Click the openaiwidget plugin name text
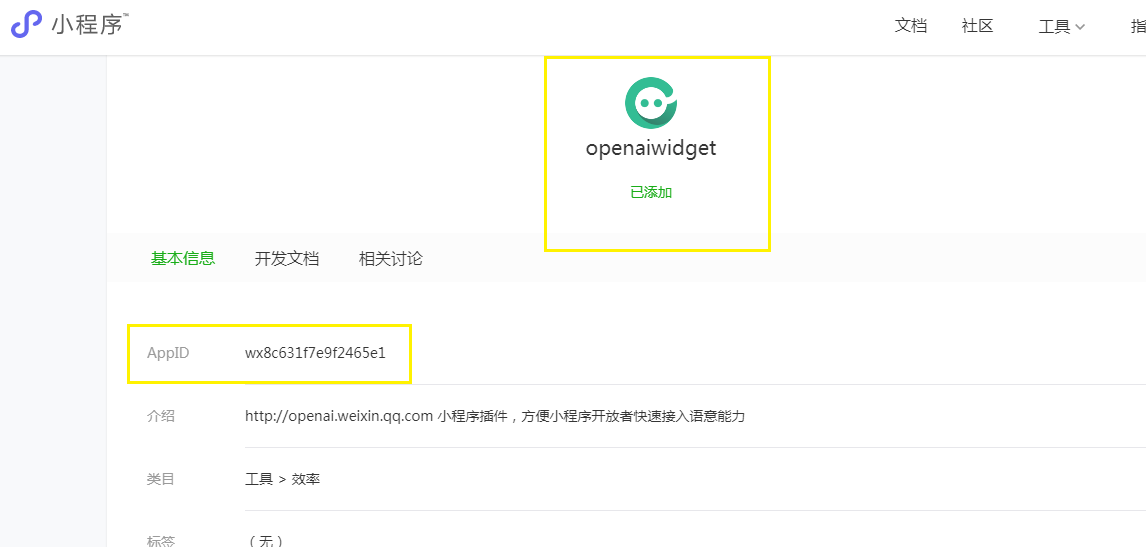1146x547 pixels. pos(651,148)
